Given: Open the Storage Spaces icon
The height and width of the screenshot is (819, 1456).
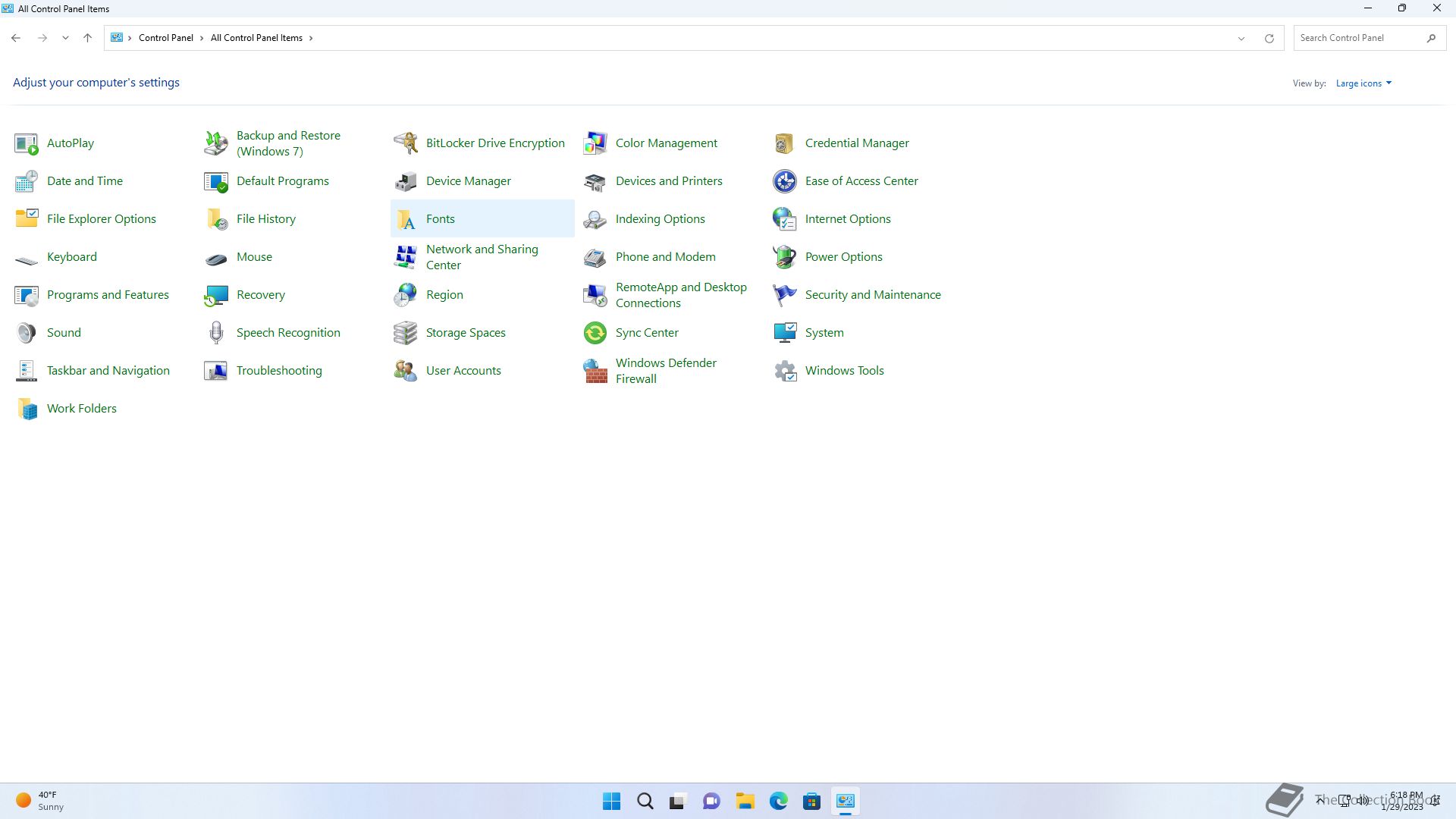Looking at the screenshot, I should point(406,333).
